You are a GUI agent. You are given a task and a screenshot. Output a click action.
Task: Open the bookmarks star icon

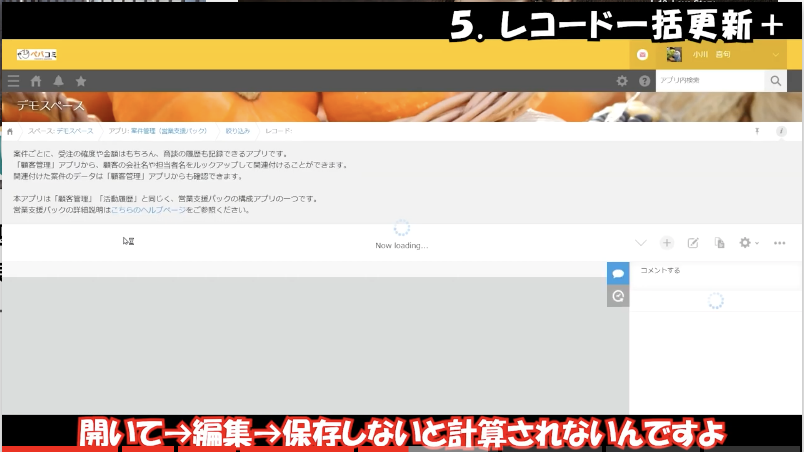81,81
